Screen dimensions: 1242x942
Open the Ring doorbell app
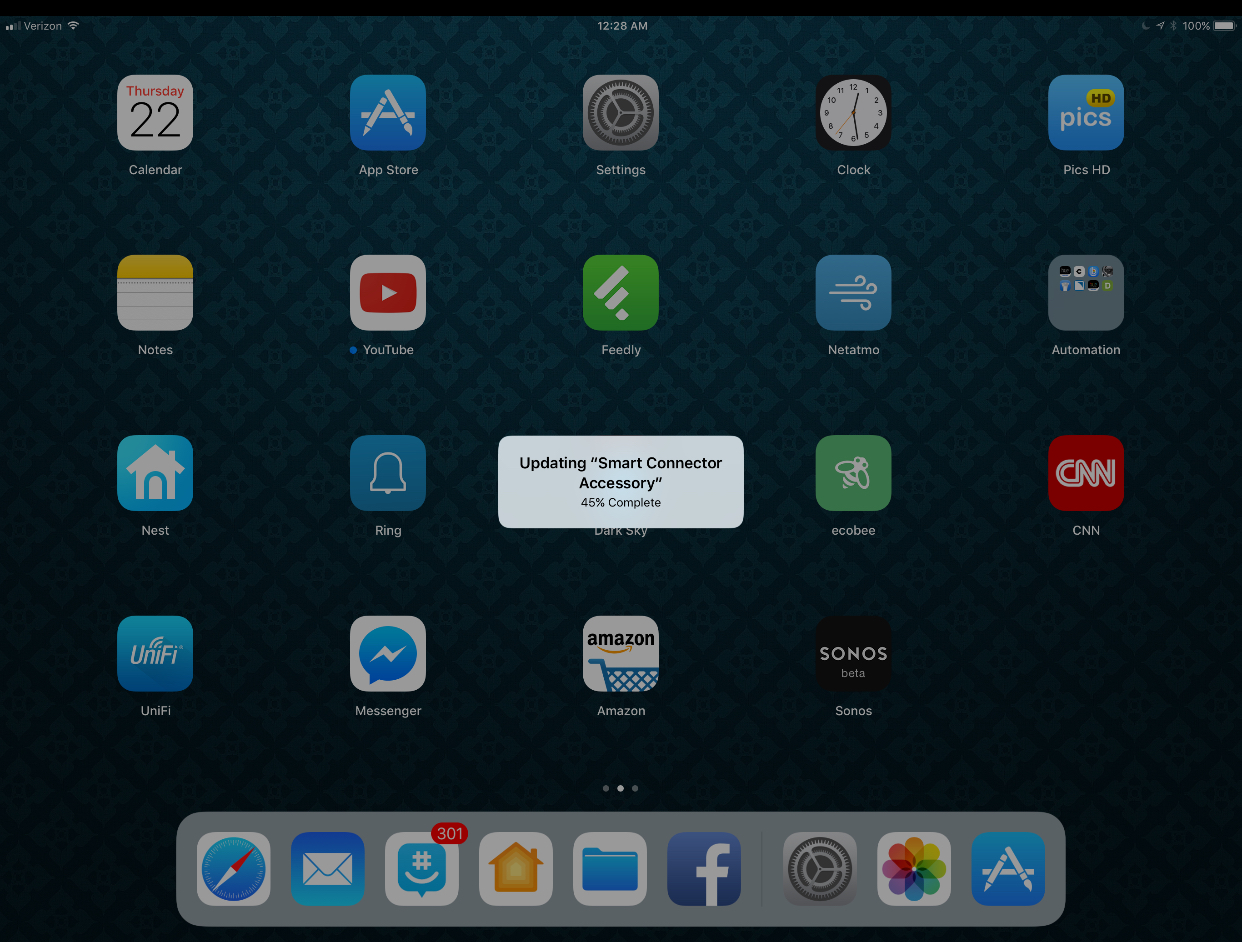tap(388, 473)
